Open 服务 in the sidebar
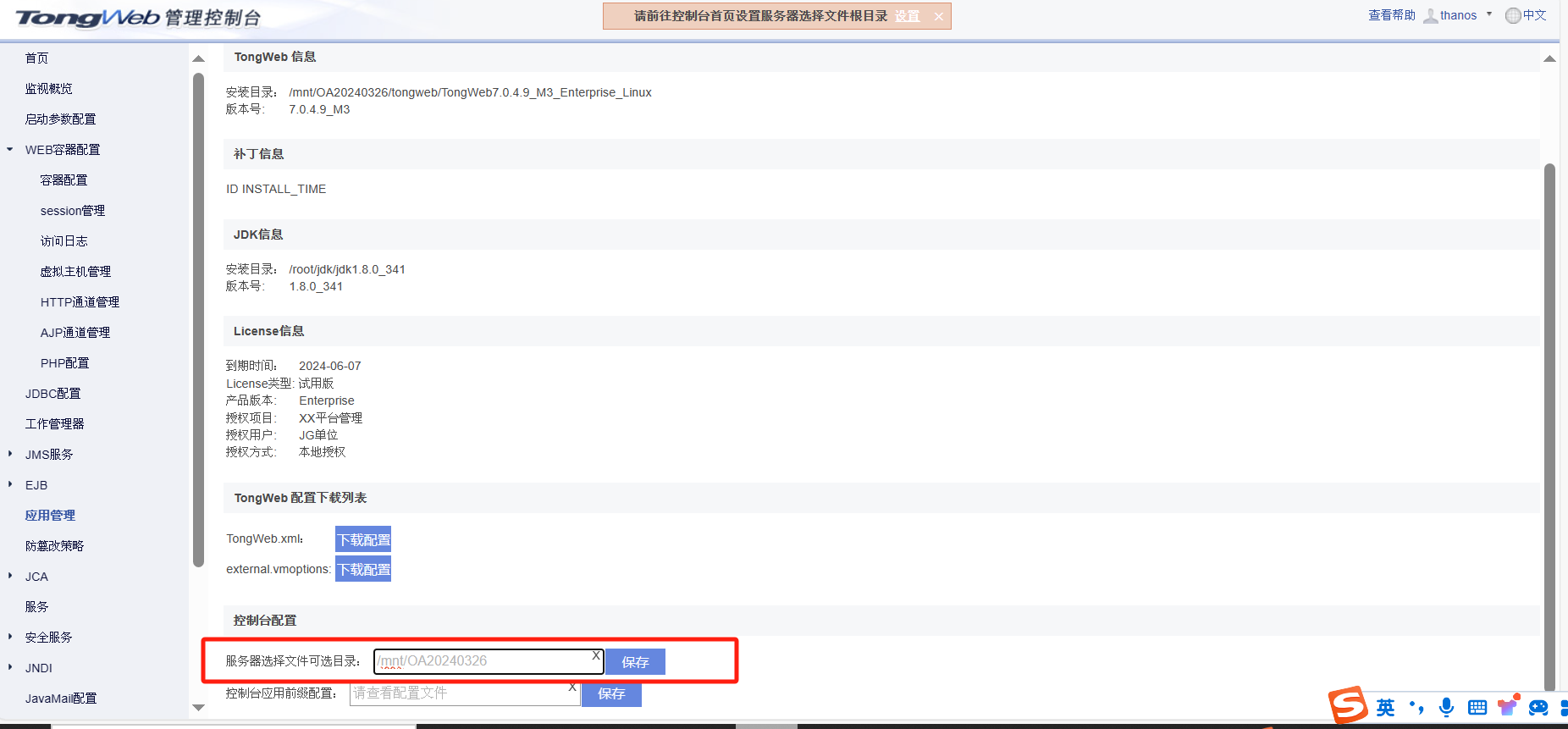The image size is (1568, 729). tap(36, 606)
